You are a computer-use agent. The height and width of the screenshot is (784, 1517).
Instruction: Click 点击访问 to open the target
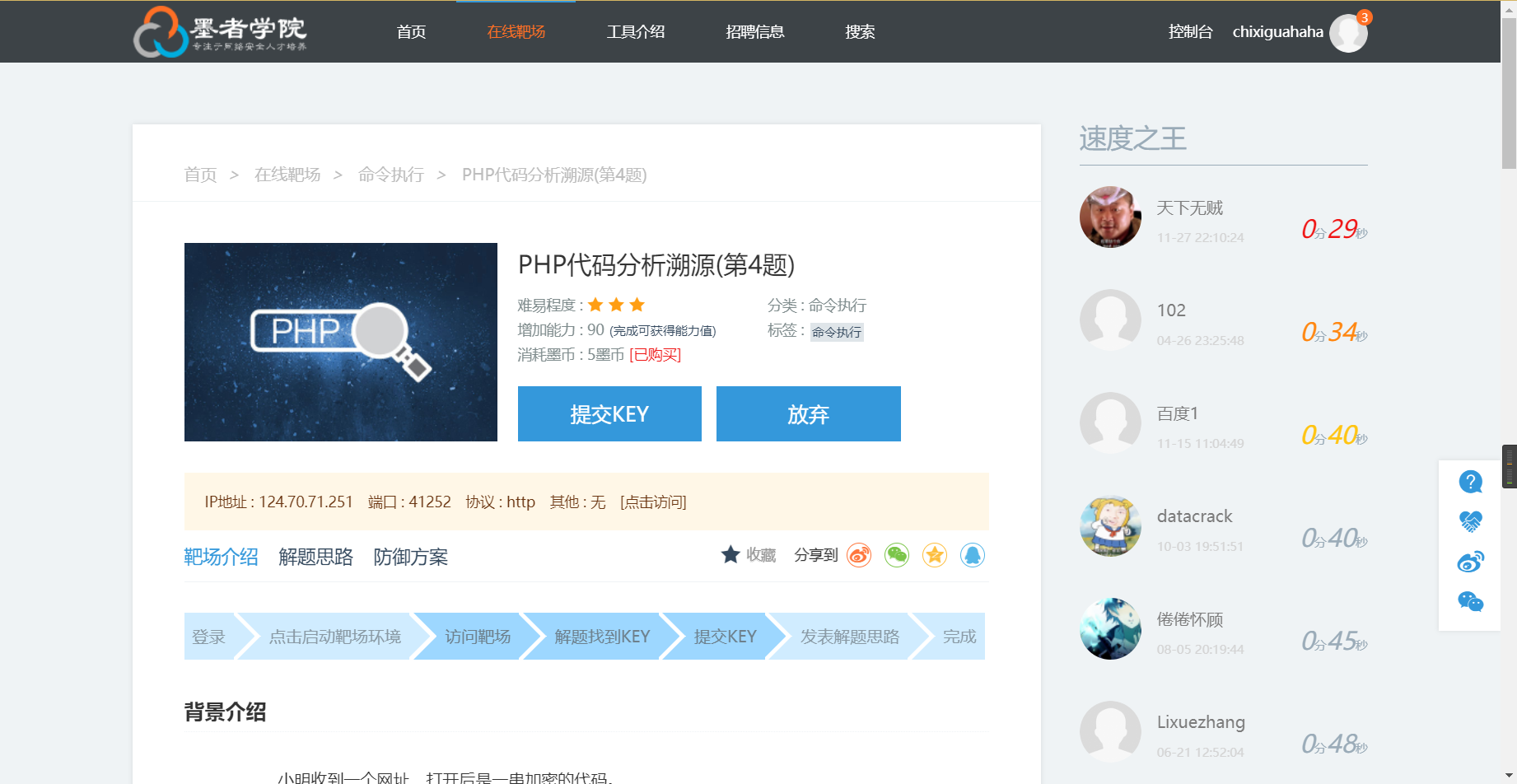652,502
